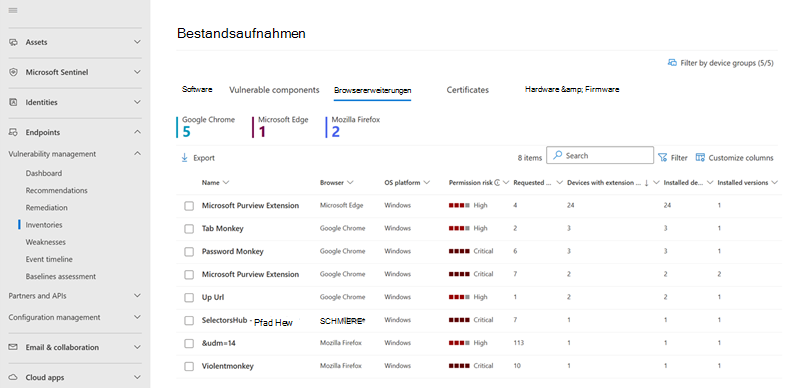
Task: Click the Cloud apps cloud icon
Action: click(x=14, y=378)
